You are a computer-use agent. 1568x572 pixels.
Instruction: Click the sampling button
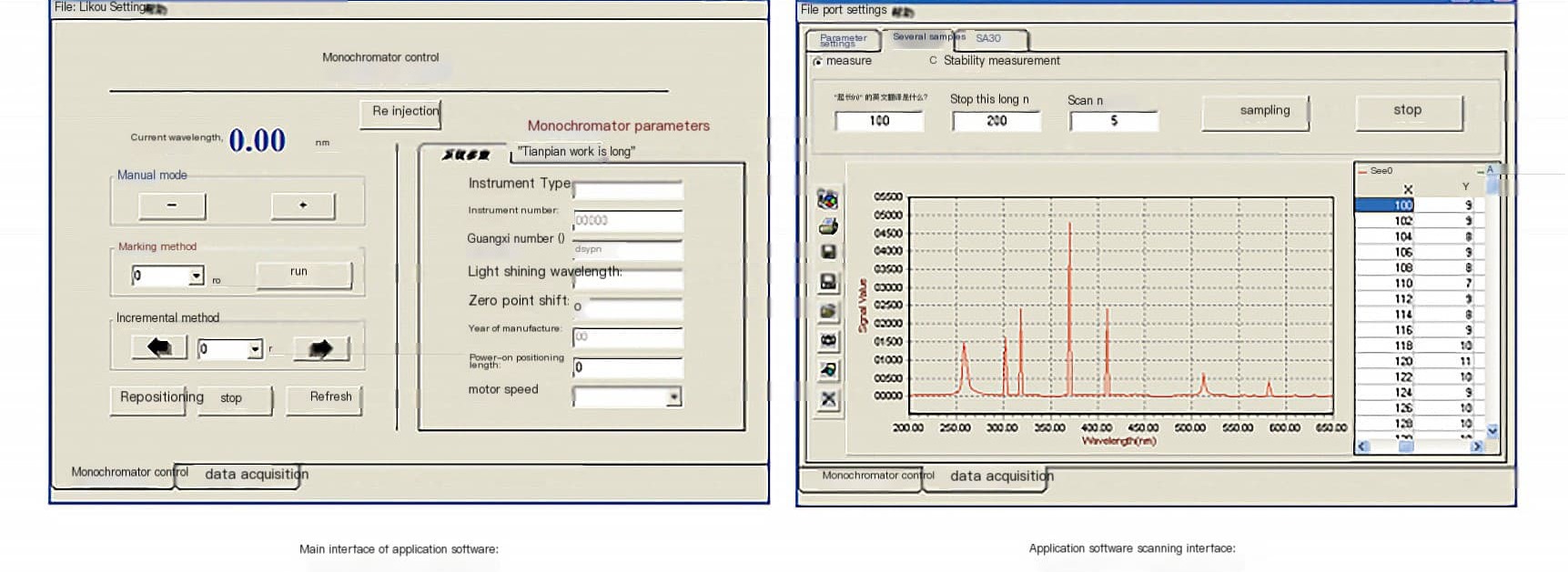(1264, 111)
